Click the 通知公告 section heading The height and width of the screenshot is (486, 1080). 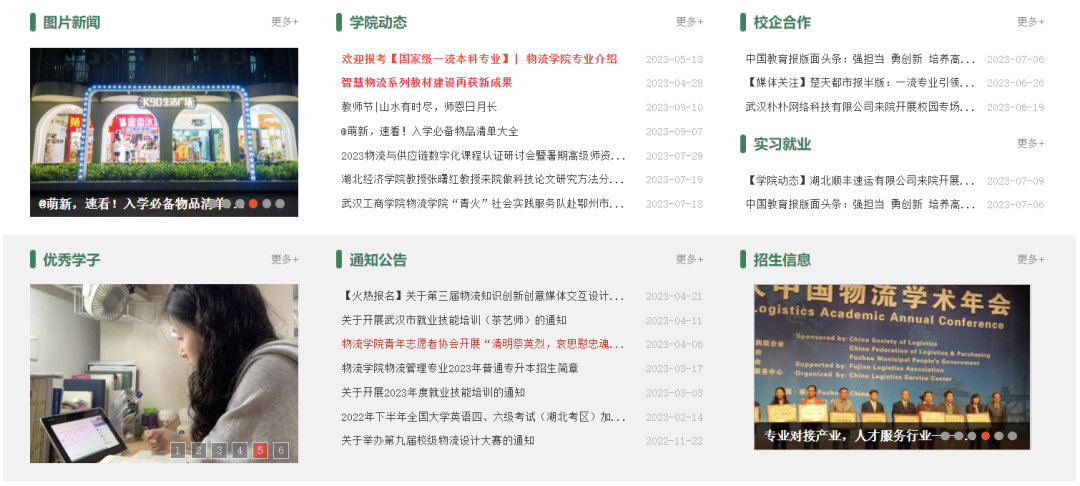378,260
